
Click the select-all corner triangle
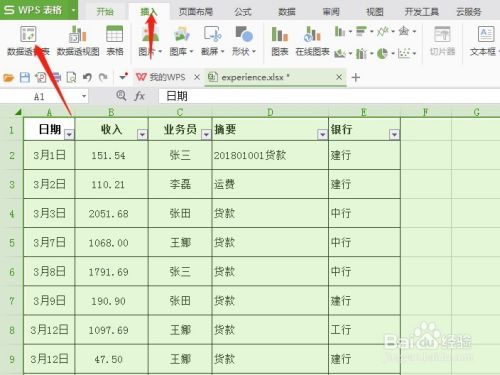(x=18, y=112)
